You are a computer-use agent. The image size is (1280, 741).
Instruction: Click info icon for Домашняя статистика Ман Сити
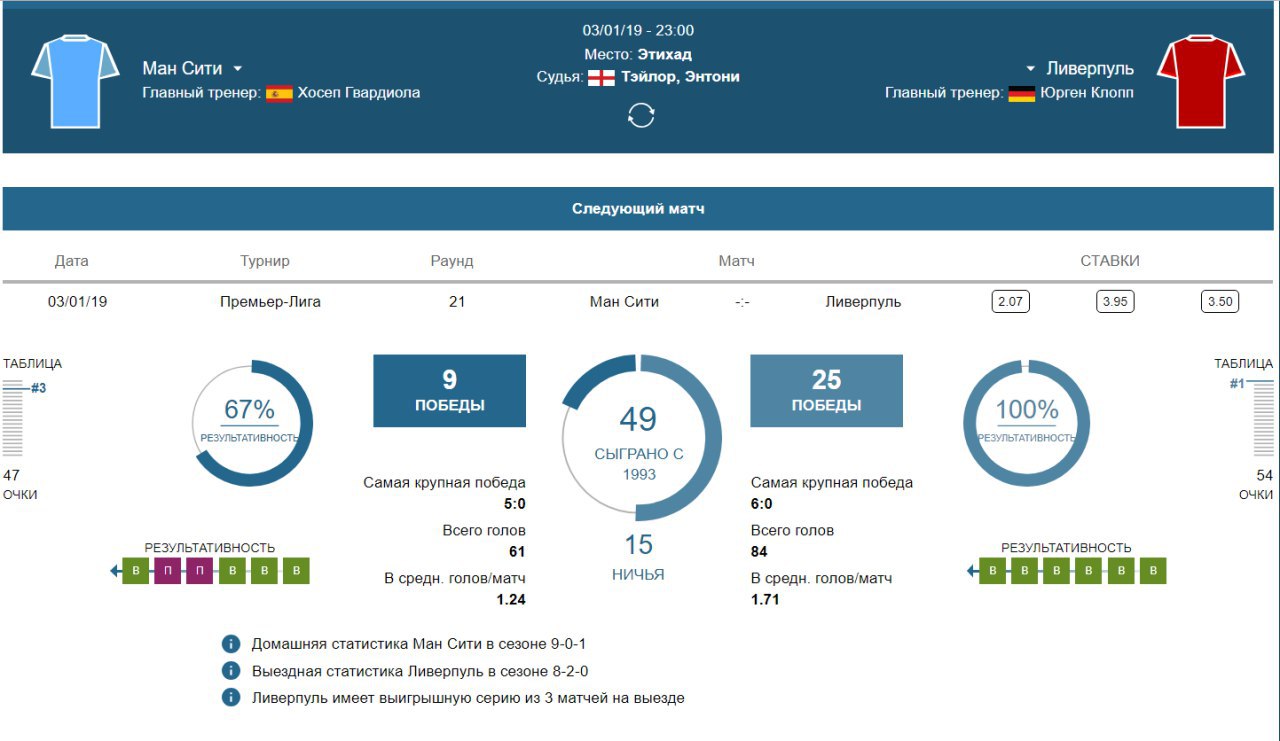click(231, 644)
